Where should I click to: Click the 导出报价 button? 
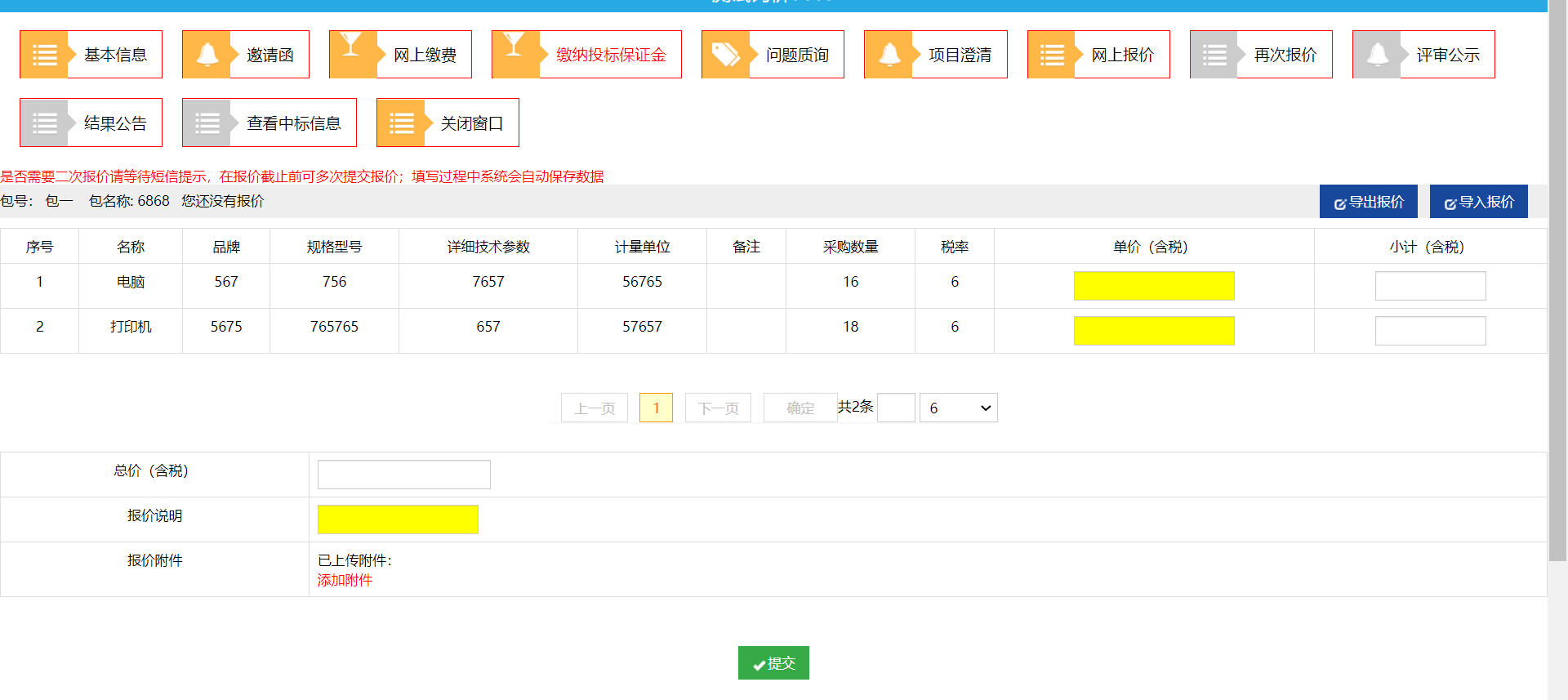click(x=1368, y=202)
